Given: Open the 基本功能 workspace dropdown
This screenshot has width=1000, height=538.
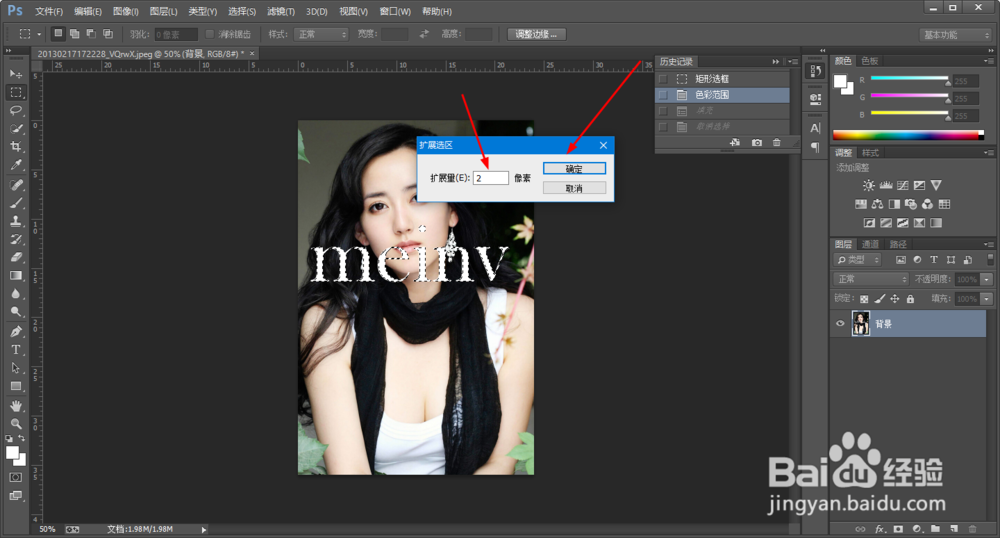Looking at the screenshot, I should coord(955,34).
